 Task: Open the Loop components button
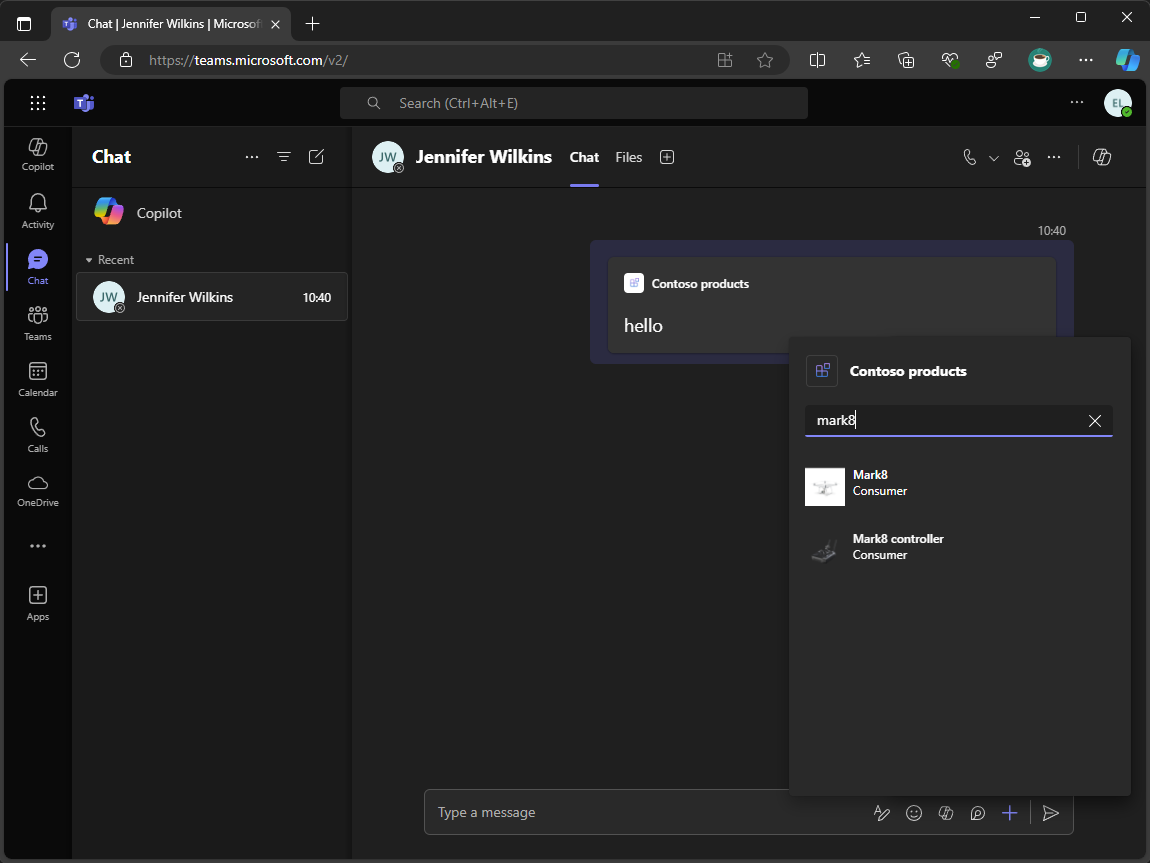[978, 812]
